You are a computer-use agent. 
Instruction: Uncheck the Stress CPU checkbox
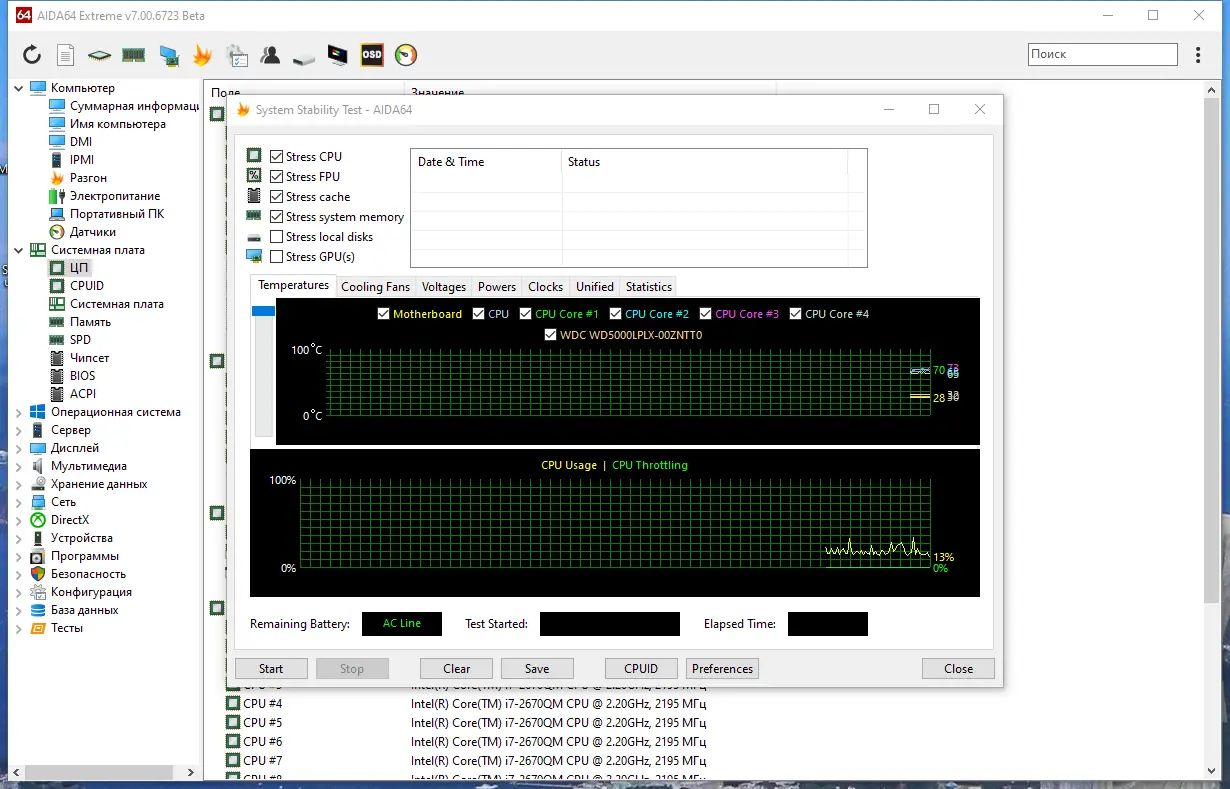point(277,157)
